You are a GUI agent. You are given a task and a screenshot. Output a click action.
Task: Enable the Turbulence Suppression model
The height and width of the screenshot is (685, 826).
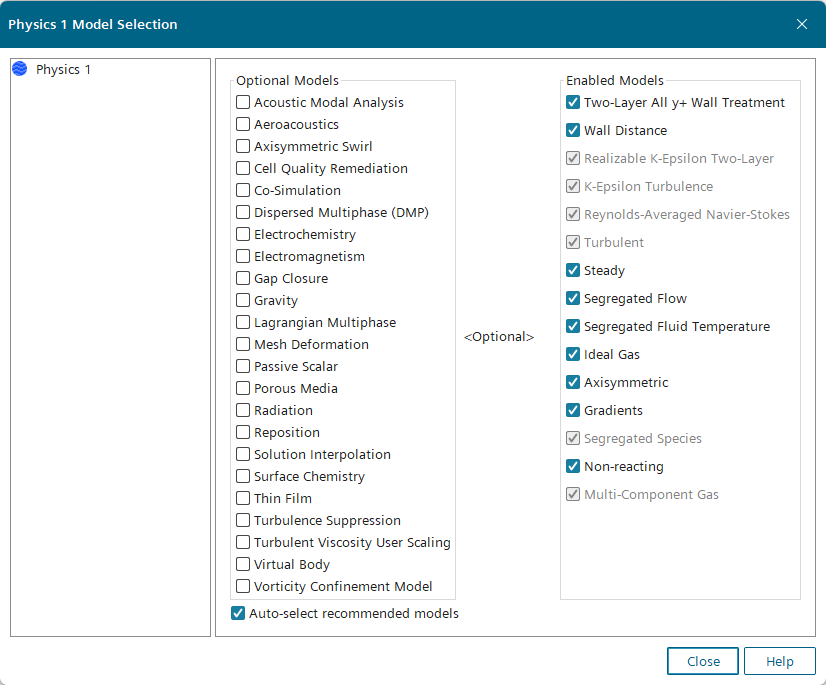point(243,520)
